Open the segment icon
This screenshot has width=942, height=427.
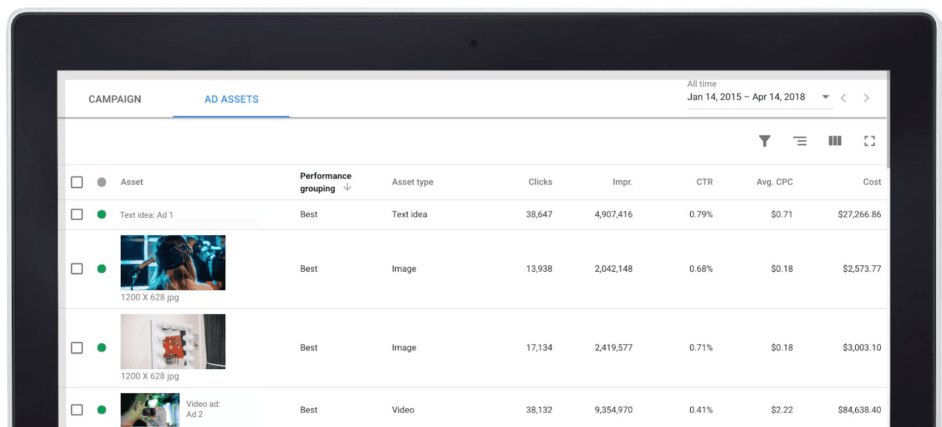tap(800, 141)
